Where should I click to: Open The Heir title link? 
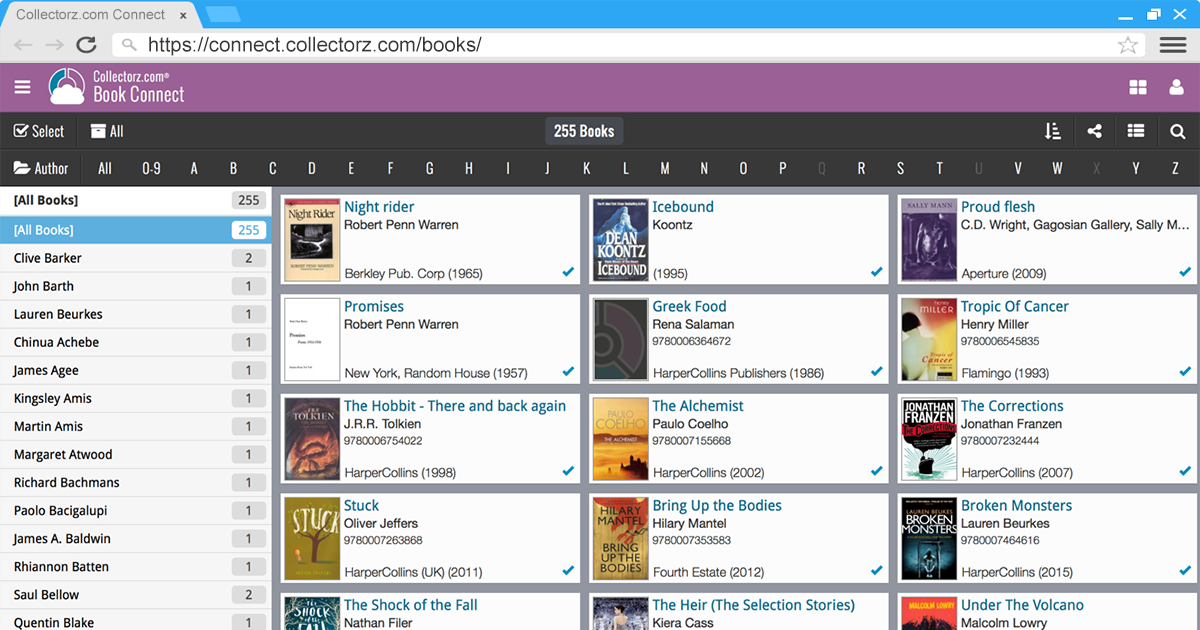[x=754, y=605]
